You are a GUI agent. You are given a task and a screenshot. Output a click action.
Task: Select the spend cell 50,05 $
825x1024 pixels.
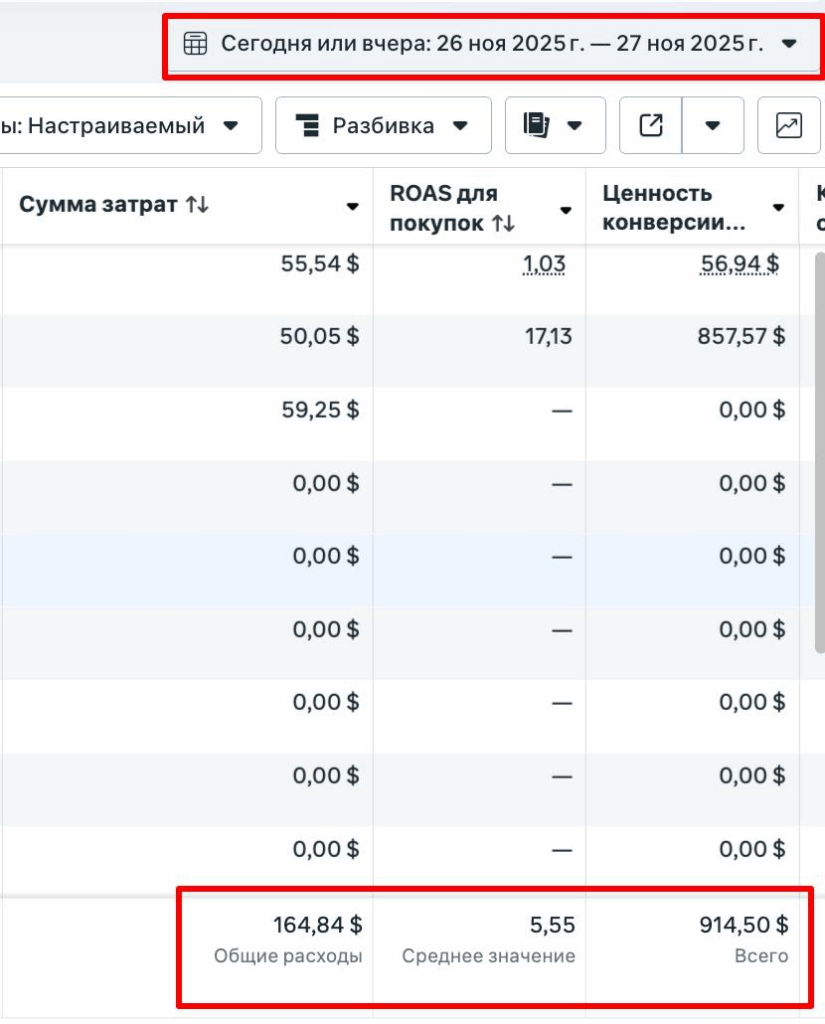click(319, 336)
